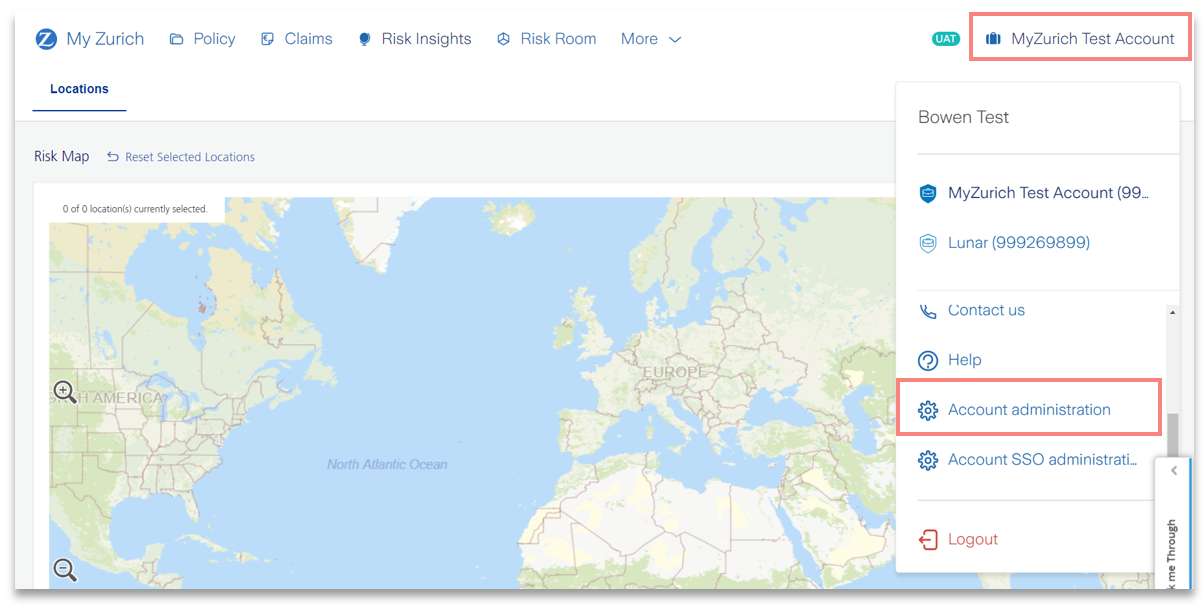Click Reset Selected Locations link

point(181,157)
